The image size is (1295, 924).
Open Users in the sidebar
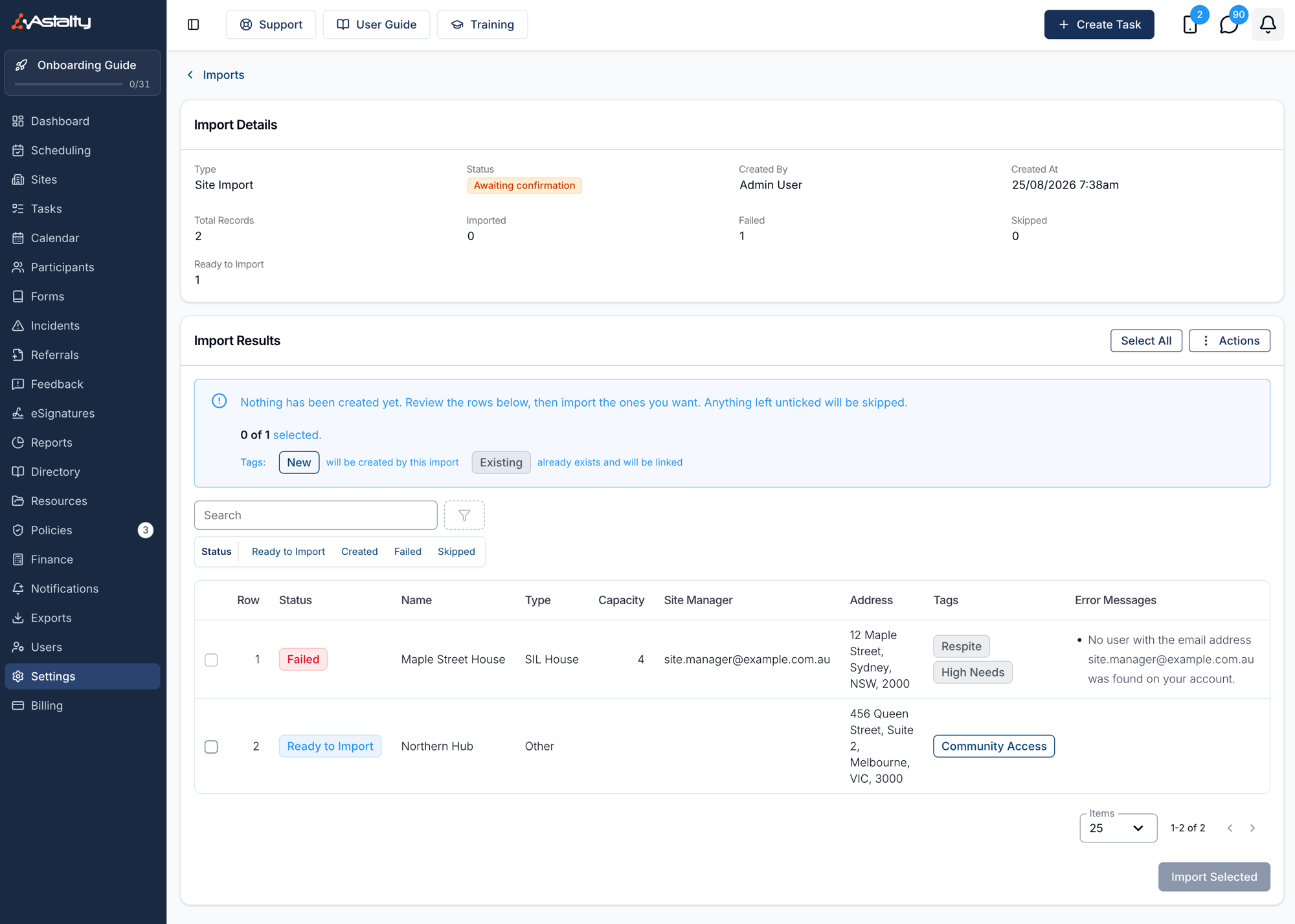(82, 647)
